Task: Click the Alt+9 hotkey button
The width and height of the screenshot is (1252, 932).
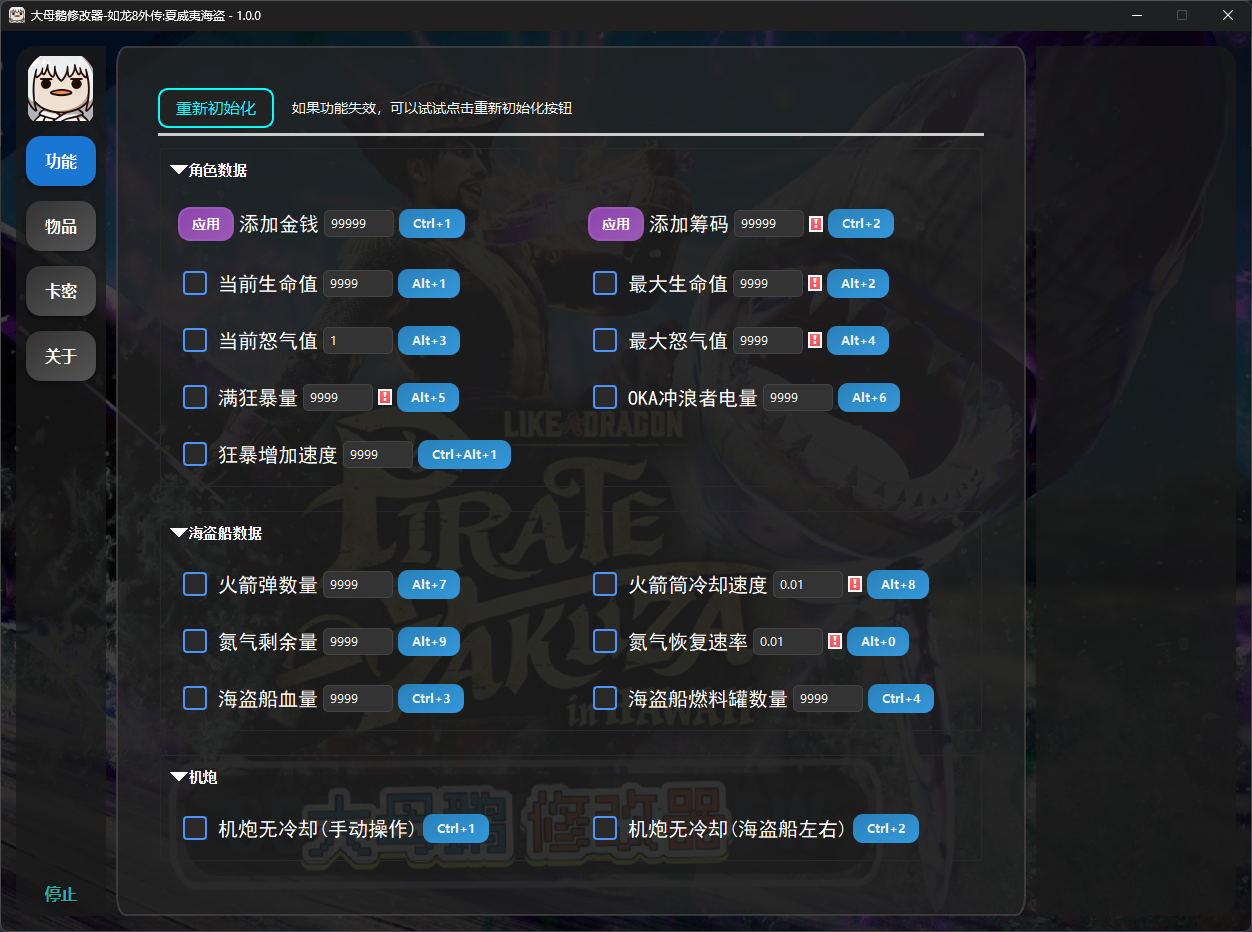Action: [x=429, y=641]
